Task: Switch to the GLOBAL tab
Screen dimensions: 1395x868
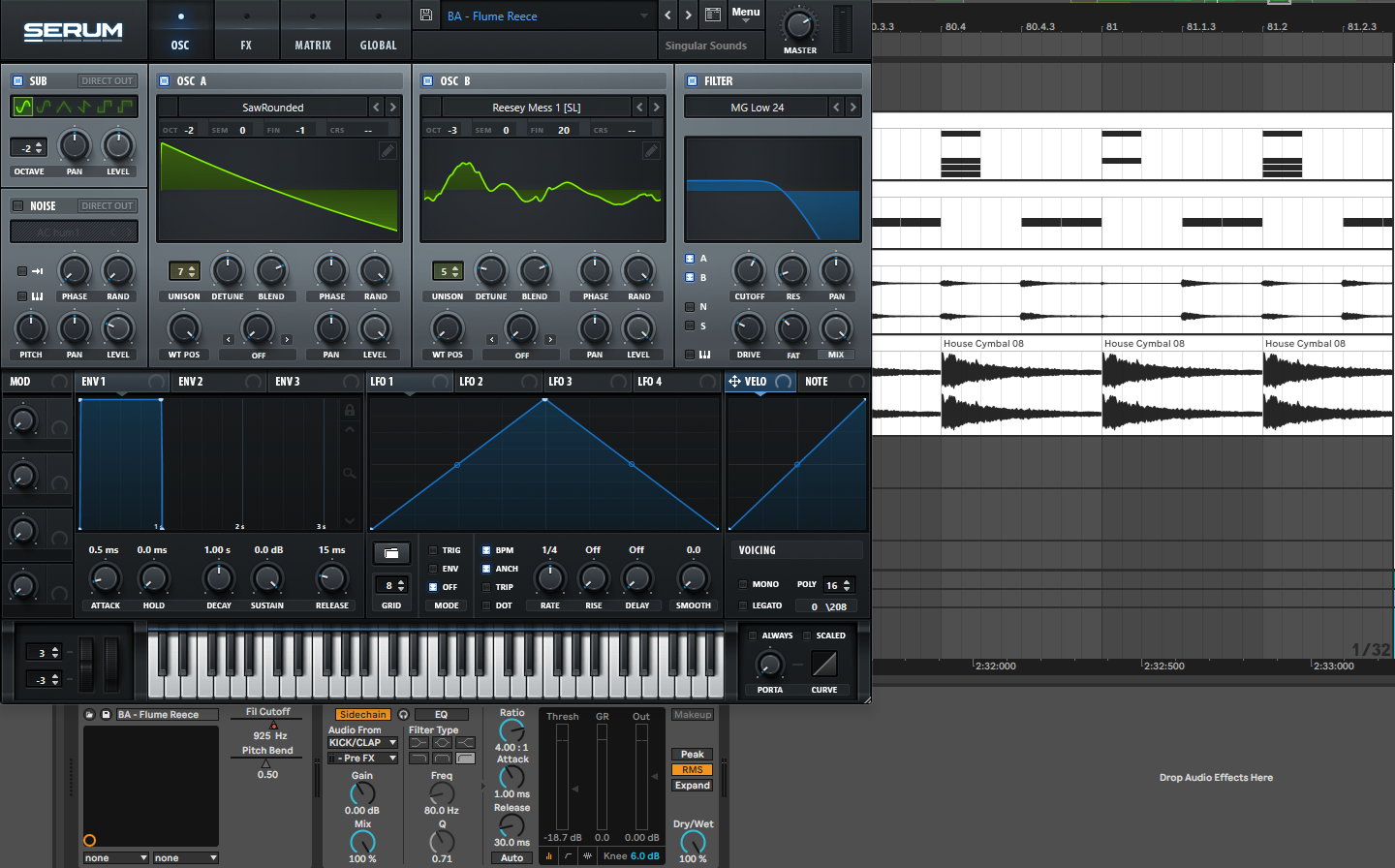Action: pos(378,30)
